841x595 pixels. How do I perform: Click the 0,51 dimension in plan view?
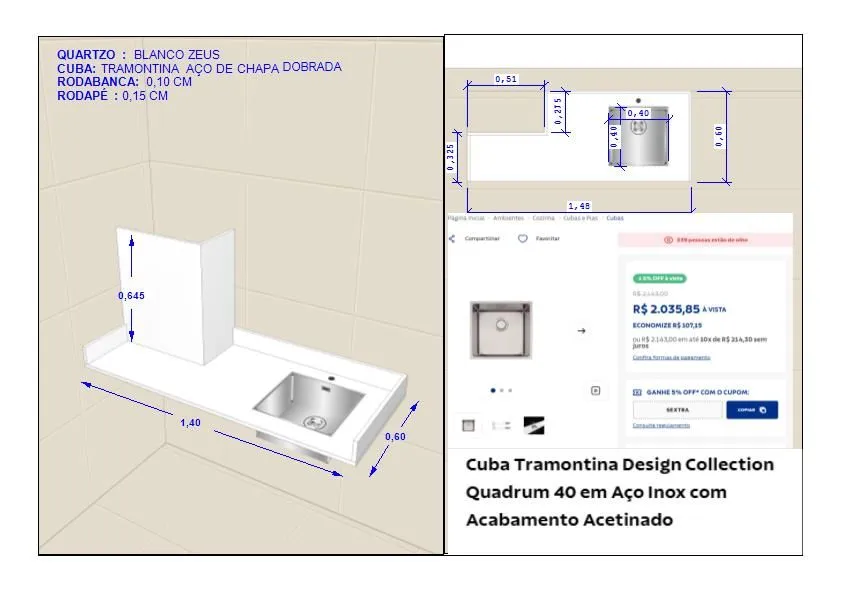pos(506,79)
